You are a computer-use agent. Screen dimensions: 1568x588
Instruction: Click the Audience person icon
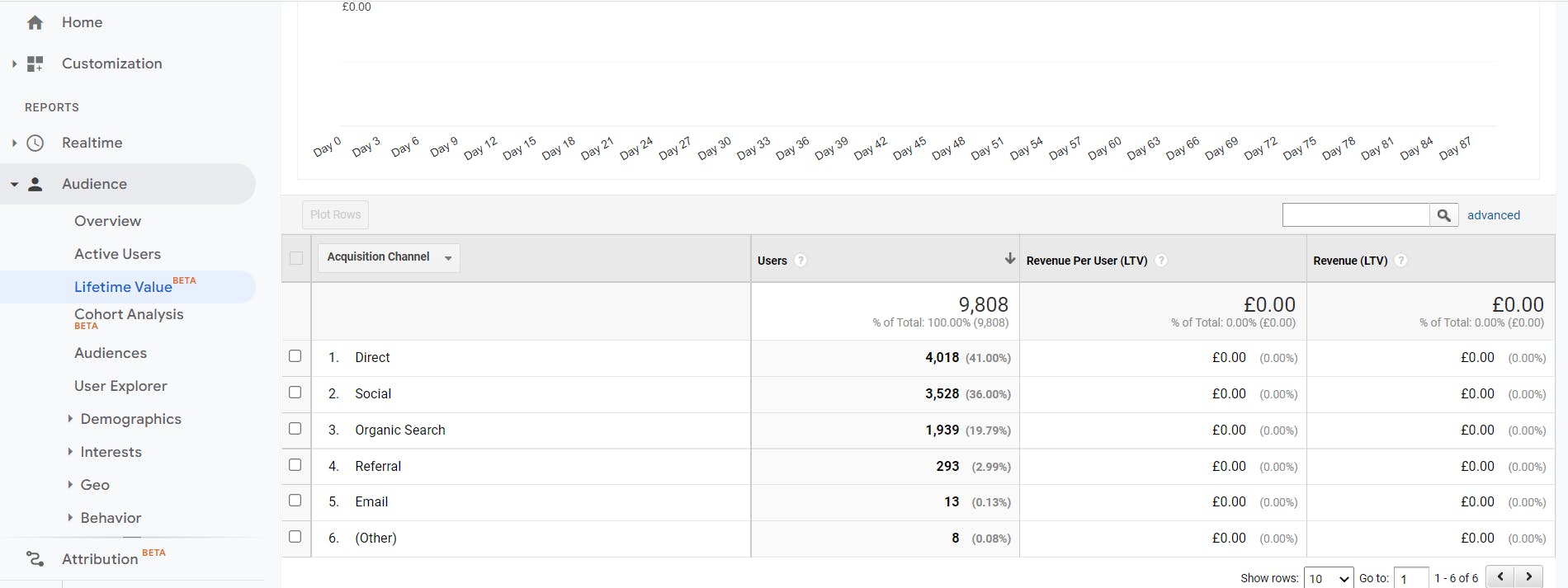pyautogui.click(x=35, y=184)
